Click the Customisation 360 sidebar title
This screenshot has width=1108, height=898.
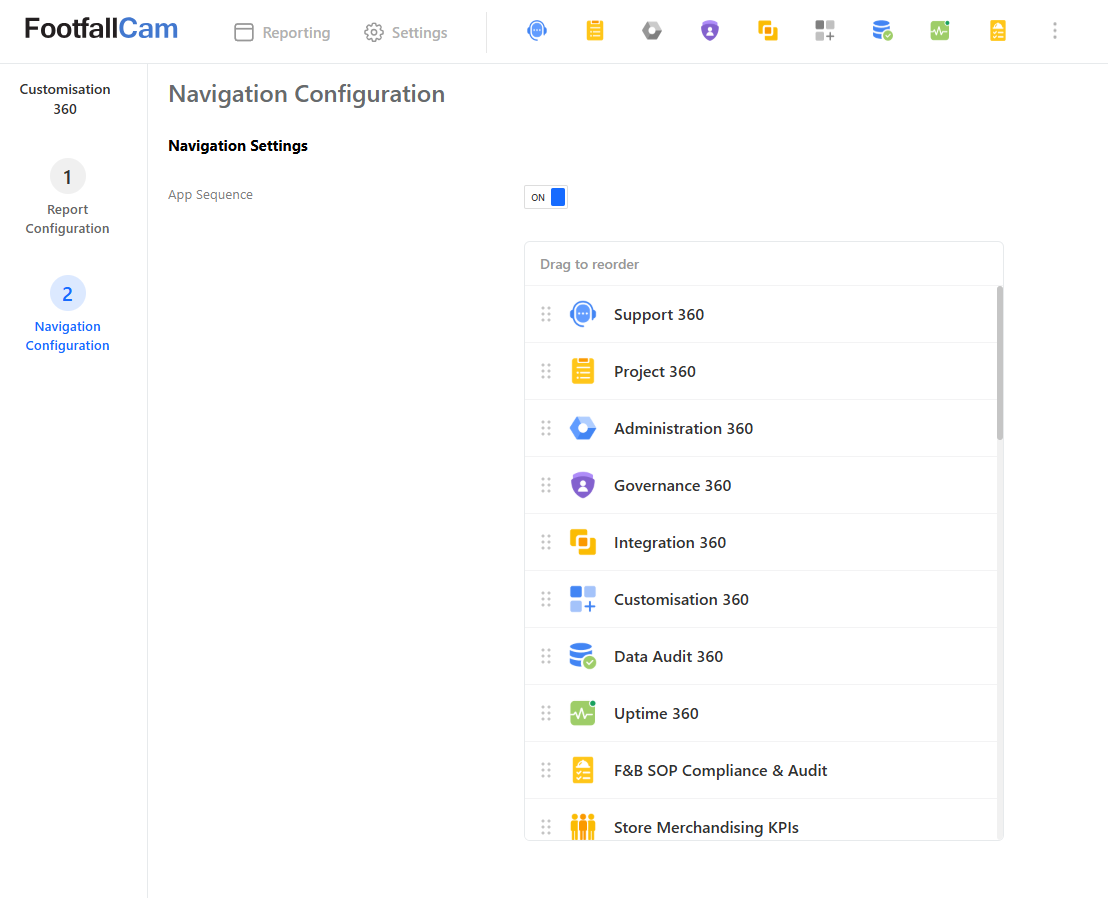pos(65,99)
